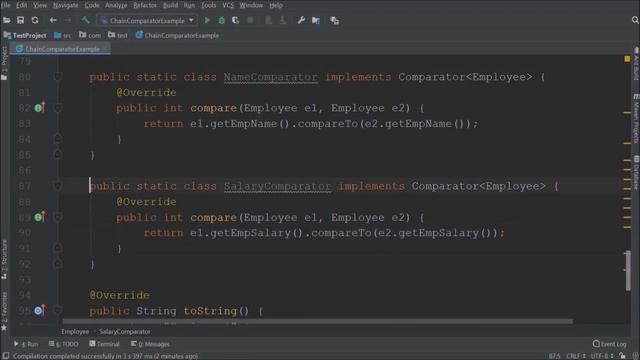This screenshot has width=640, height=360.
Task: Click src in the navigation bar
Action: click(63, 36)
